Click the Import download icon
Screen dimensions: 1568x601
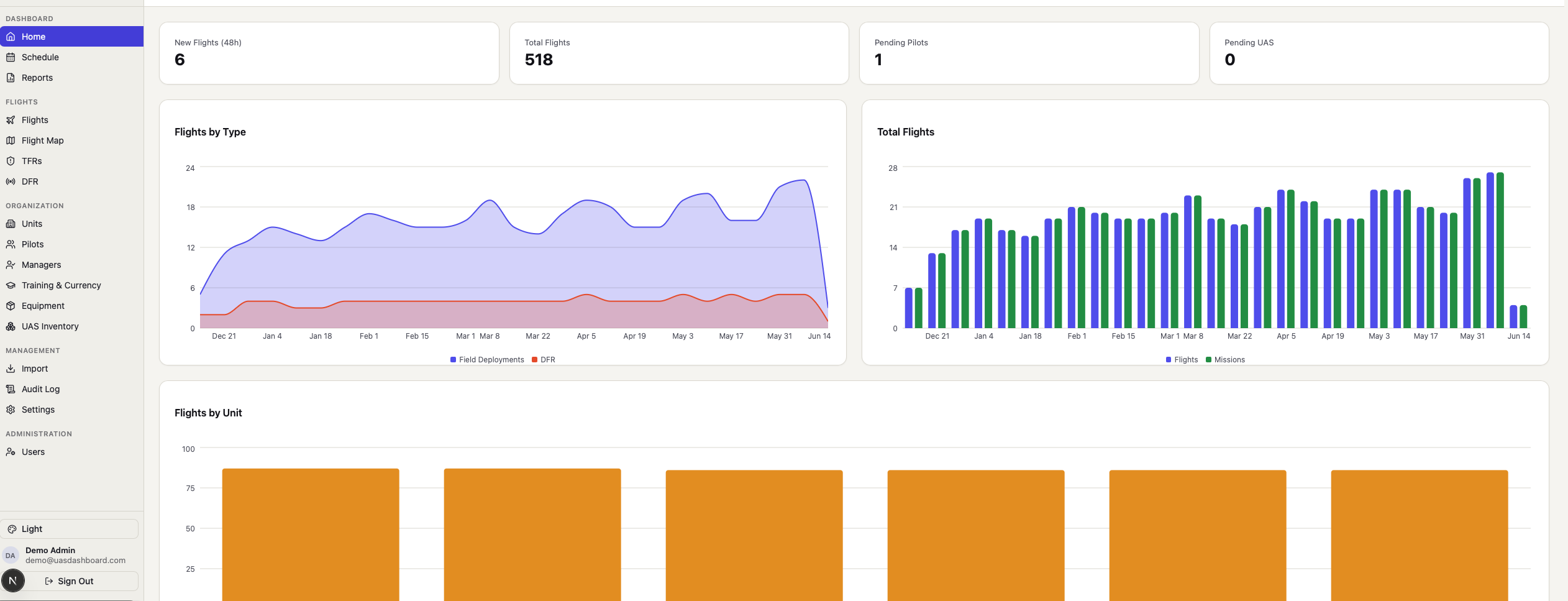[x=11, y=369]
